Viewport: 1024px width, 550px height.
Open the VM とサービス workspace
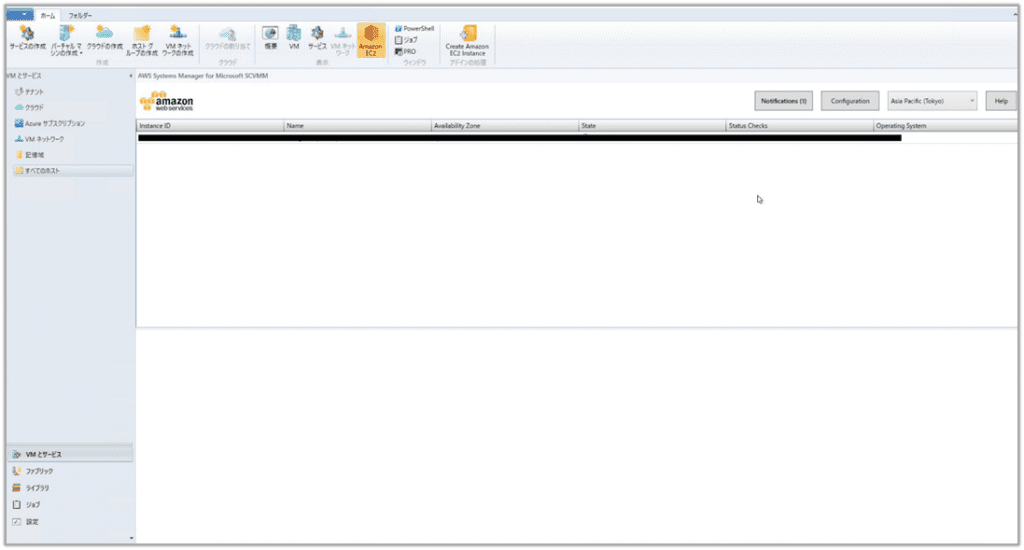(x=70, y=454)
